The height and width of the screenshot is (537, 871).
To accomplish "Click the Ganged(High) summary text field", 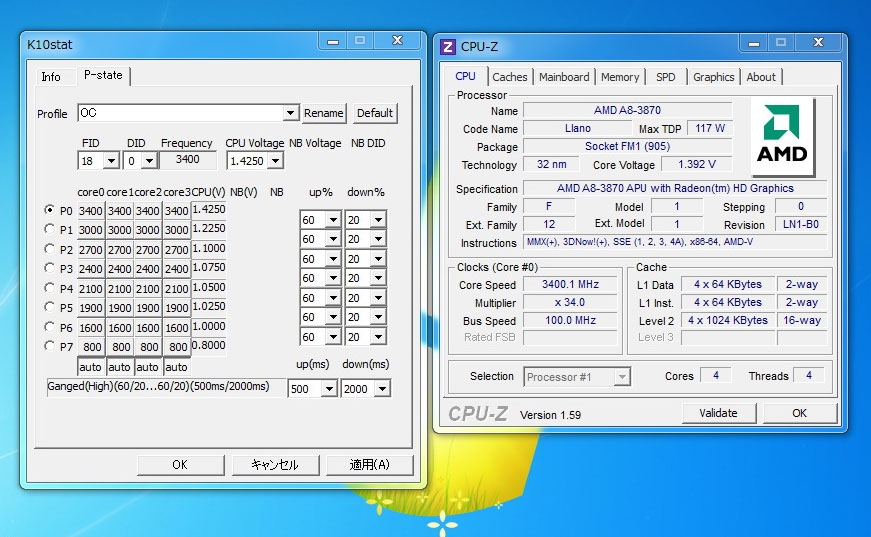I will pyautogui.click(x=166, y=387).
